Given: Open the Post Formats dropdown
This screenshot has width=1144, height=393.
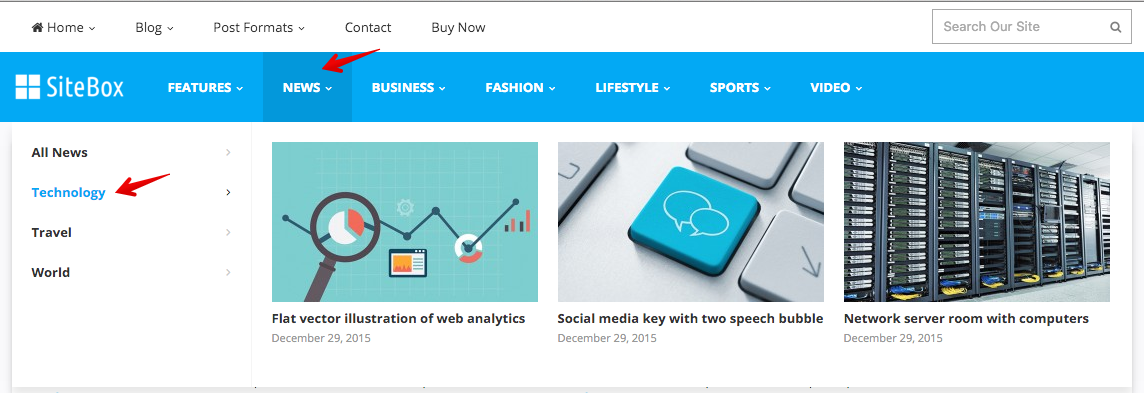Looking at the screenshot, I should tap(259, 28).
